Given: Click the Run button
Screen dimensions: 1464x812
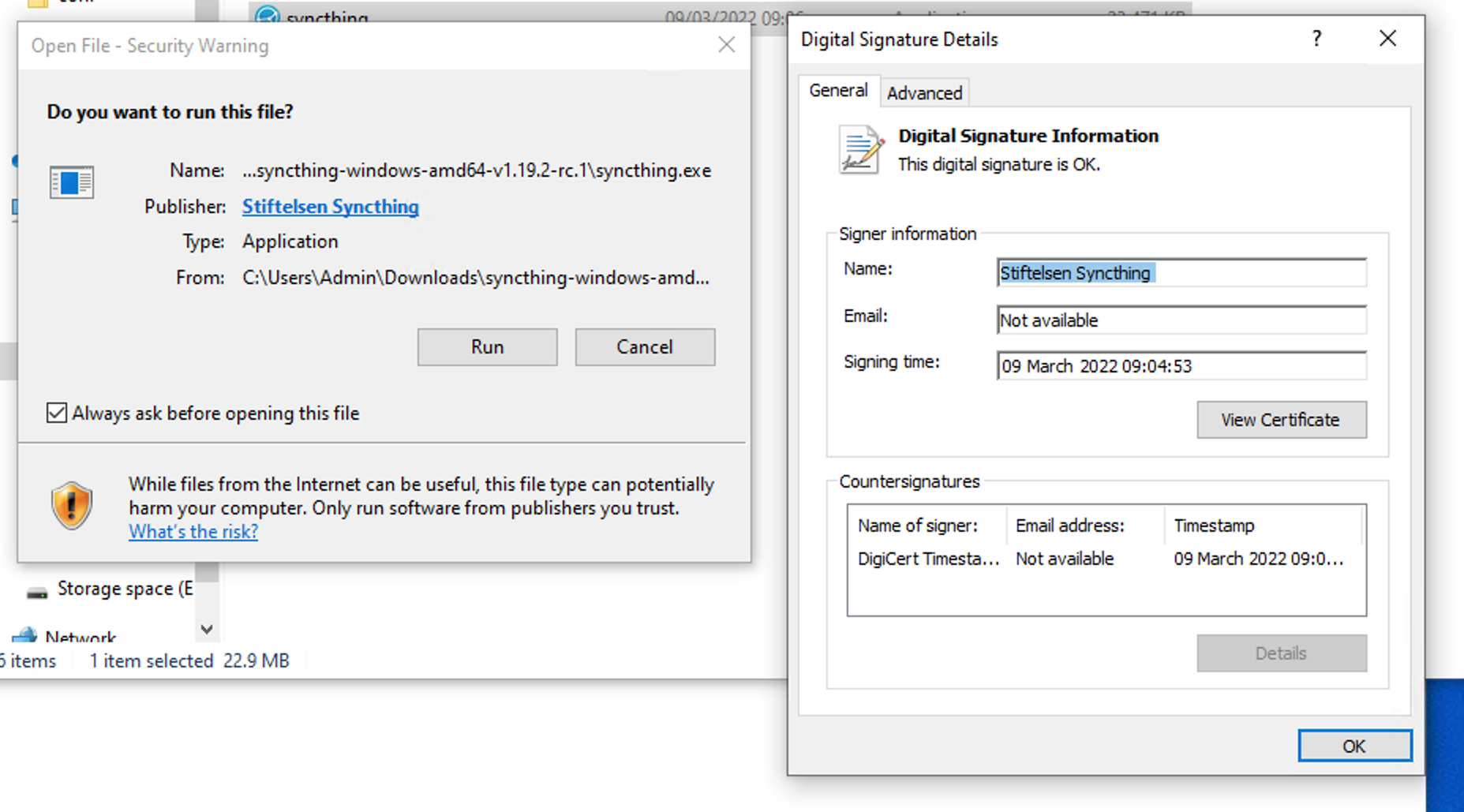Looking at the screenshot, I should pyautogui.click(x=487, y=347).
